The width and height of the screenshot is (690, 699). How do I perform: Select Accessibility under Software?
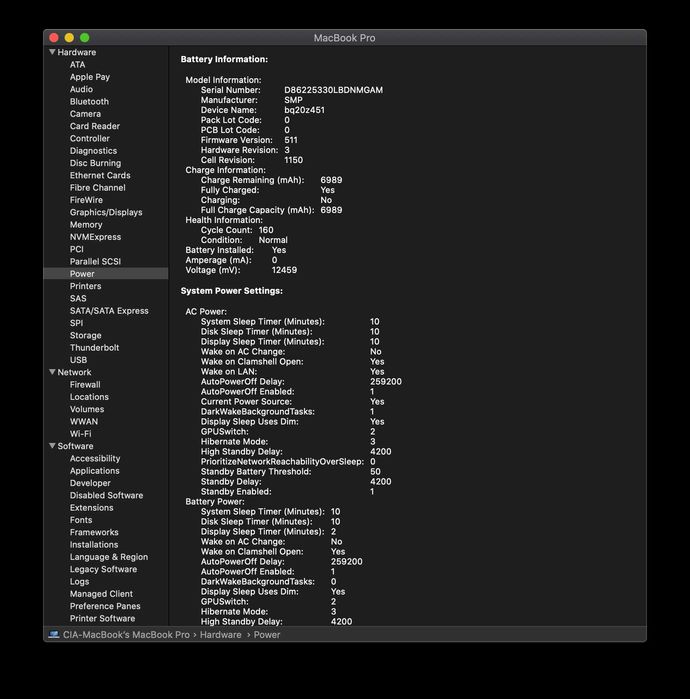coord(95,459)
